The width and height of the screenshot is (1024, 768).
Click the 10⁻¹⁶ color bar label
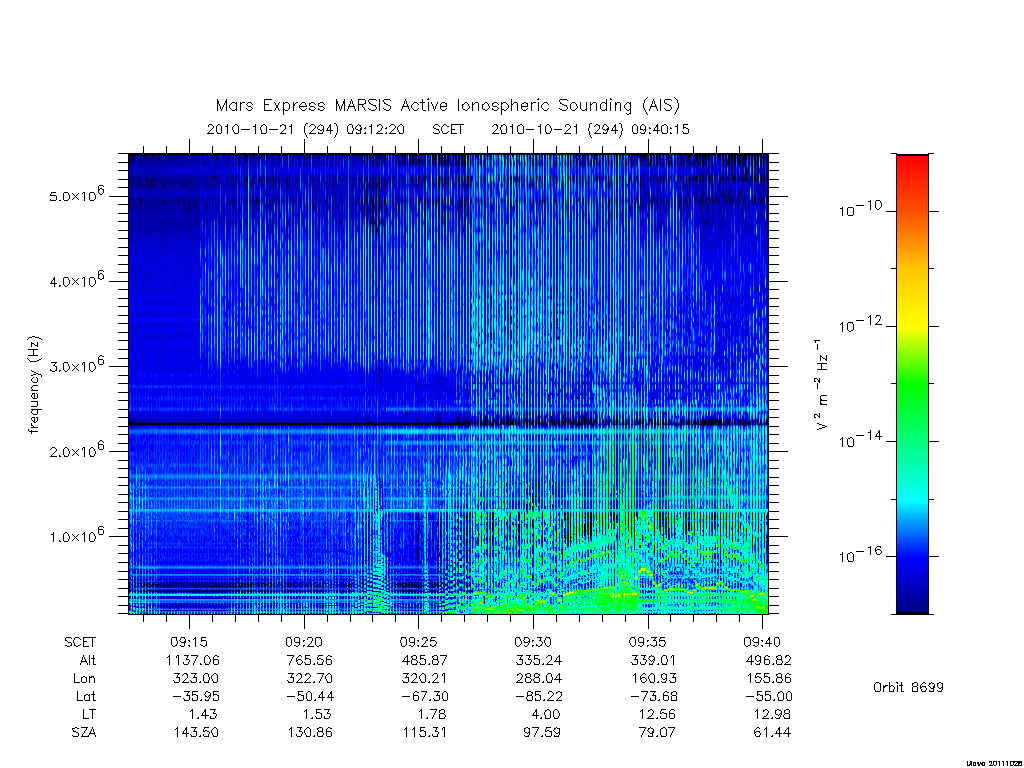[860, 554]
